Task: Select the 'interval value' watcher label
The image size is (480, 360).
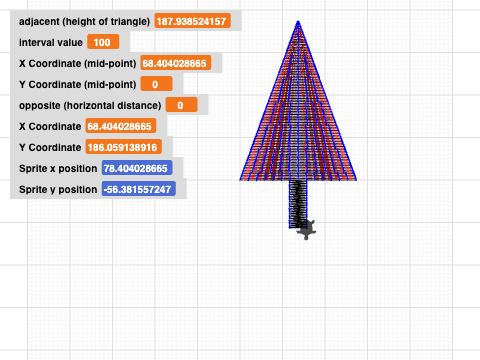Action: [51, 42]
